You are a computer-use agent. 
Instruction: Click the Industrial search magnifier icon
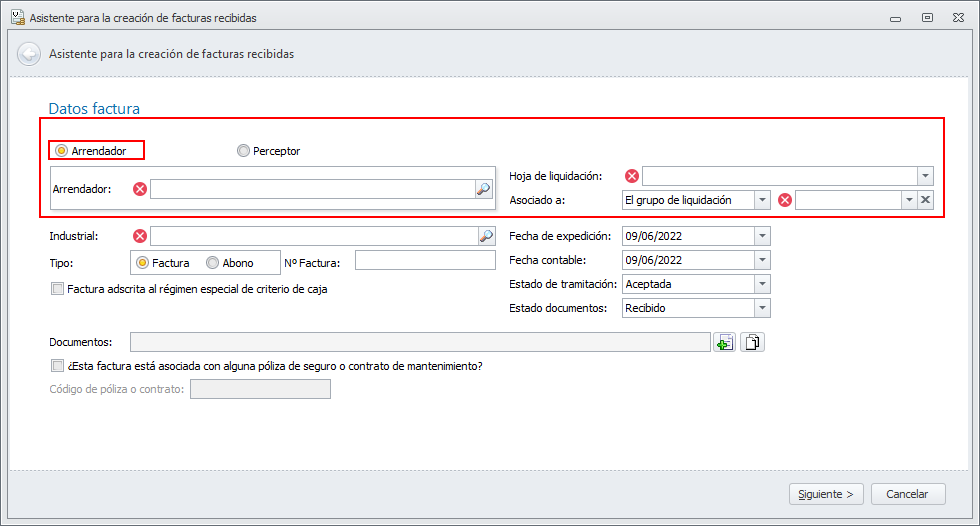coord(487,236)
